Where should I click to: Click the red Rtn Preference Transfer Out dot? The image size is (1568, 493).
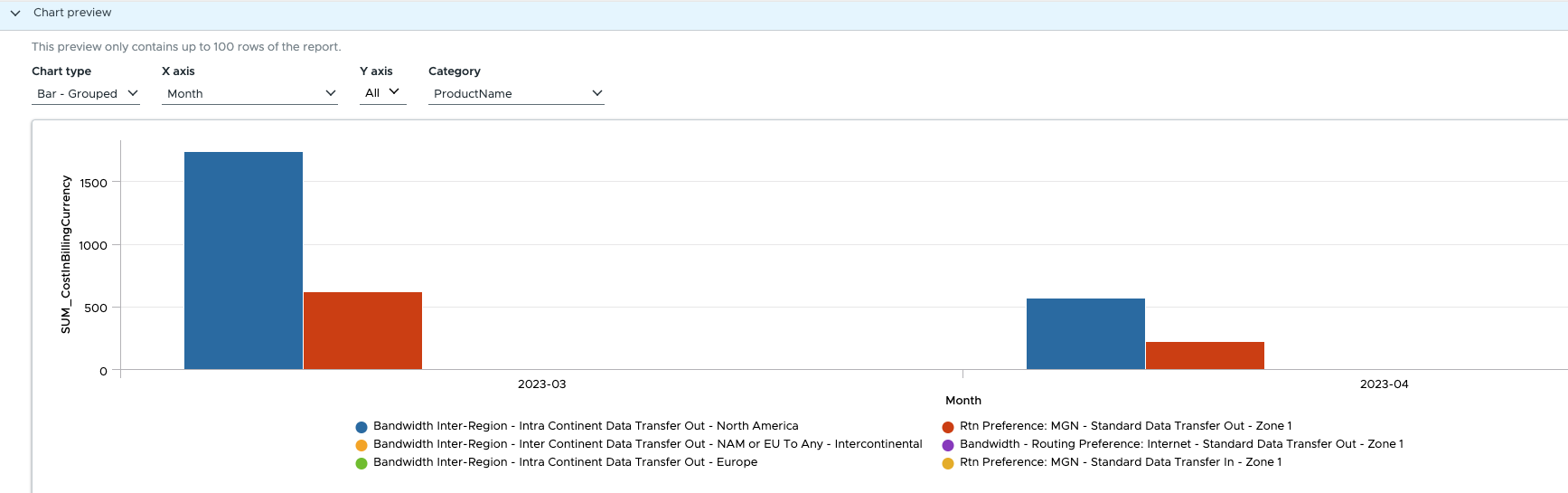tap(948, 427)
